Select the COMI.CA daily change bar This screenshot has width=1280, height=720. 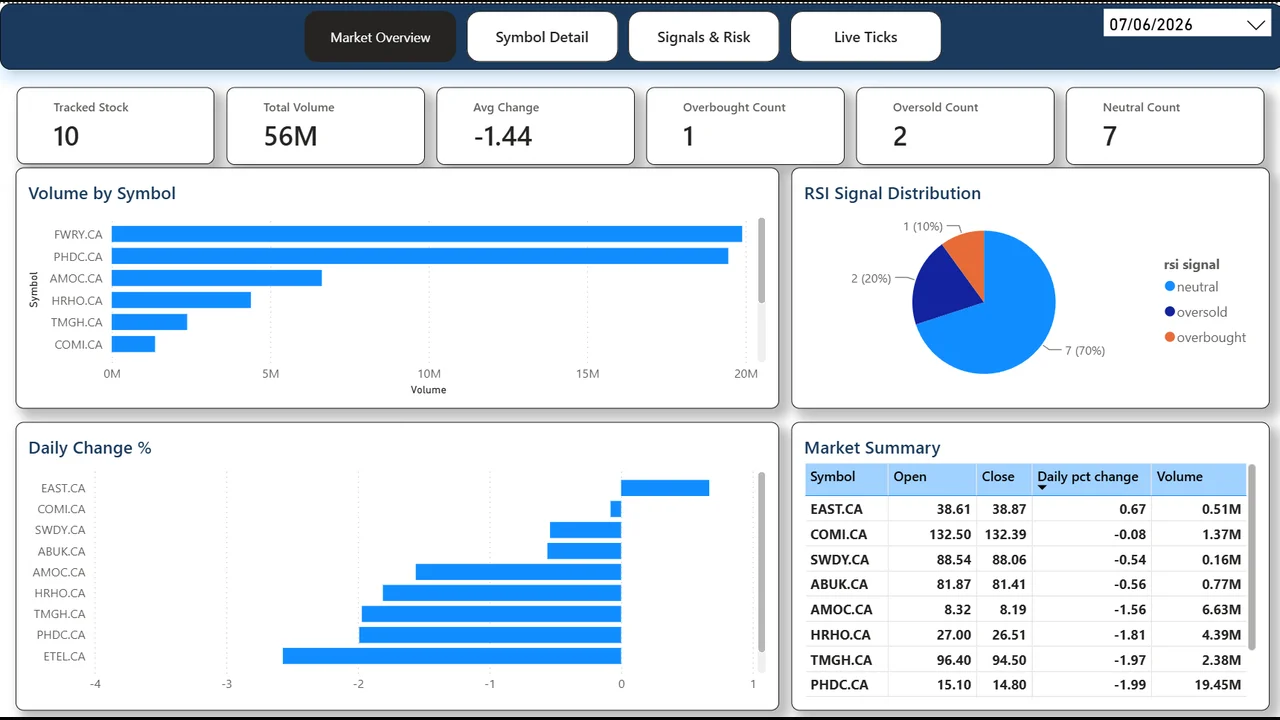click(616, 509)
